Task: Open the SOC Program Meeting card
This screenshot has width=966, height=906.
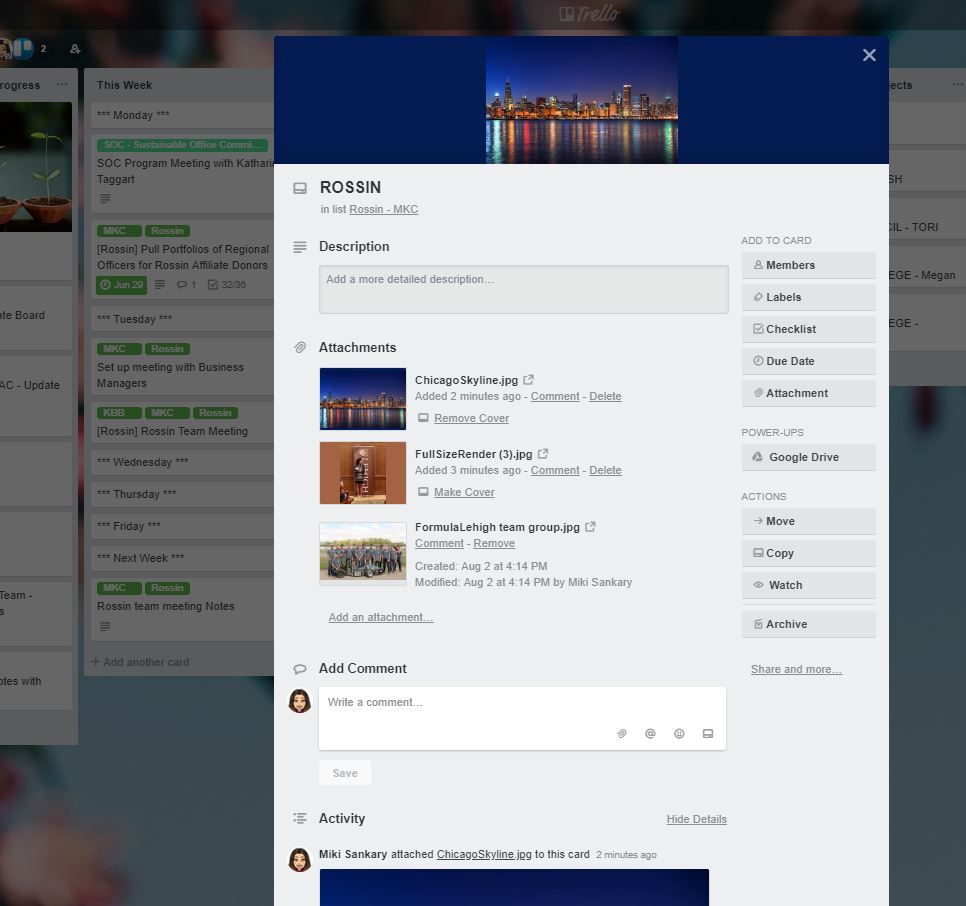Action: click(182, 172)
